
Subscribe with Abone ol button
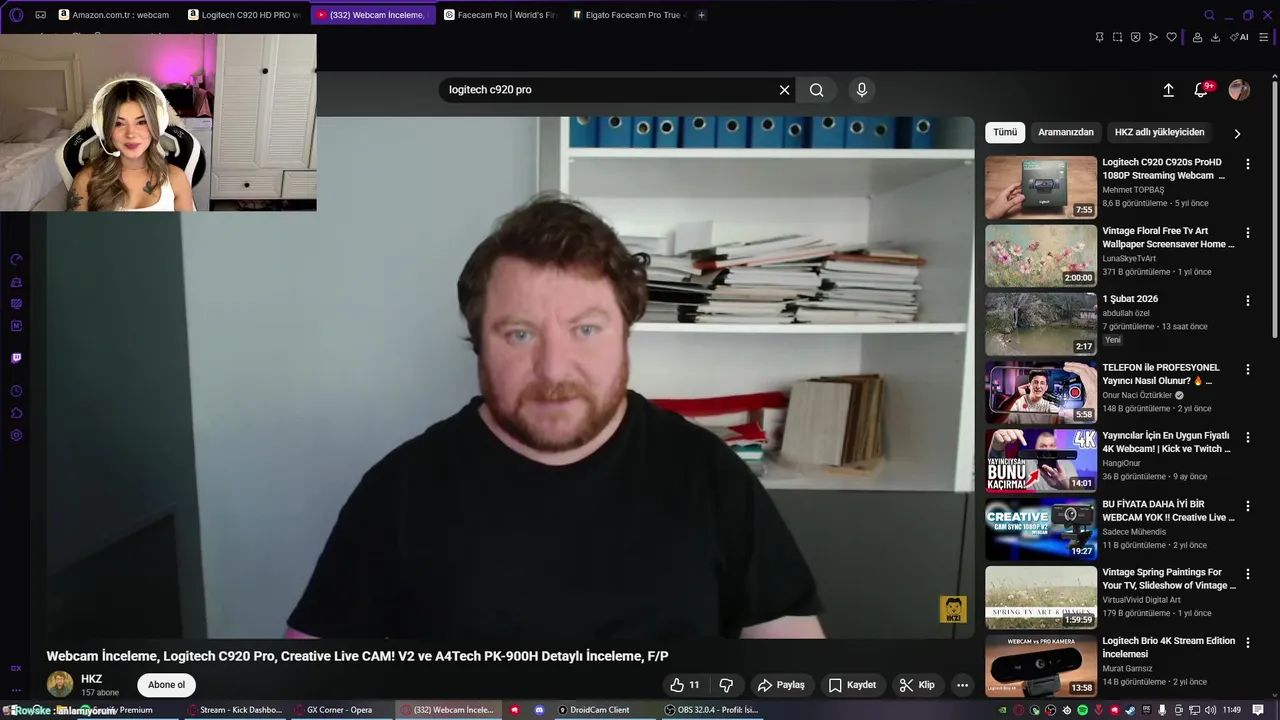point(167,685)
